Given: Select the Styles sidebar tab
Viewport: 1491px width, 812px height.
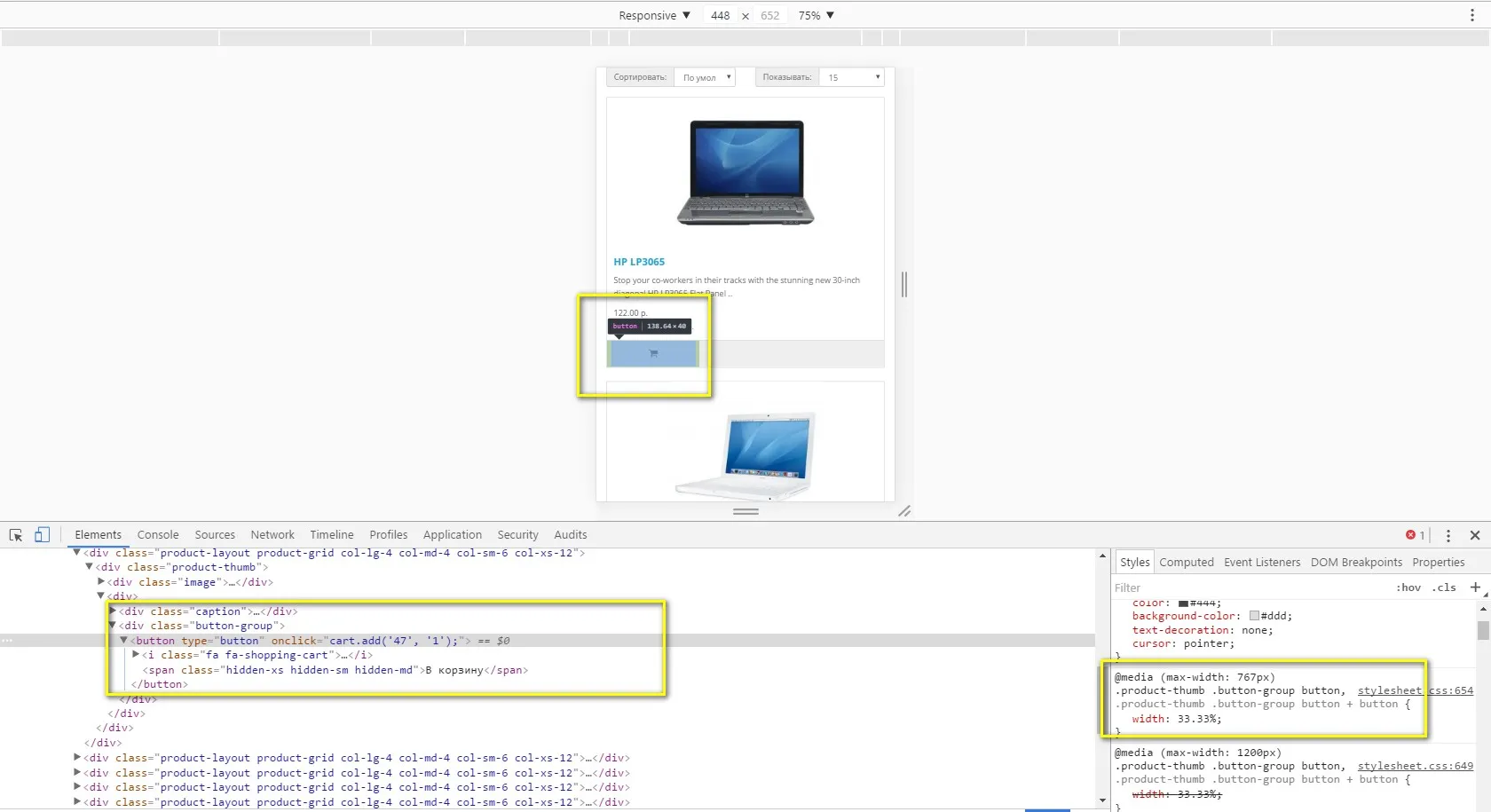Looking at the screenshot, I should (1134, 563).
